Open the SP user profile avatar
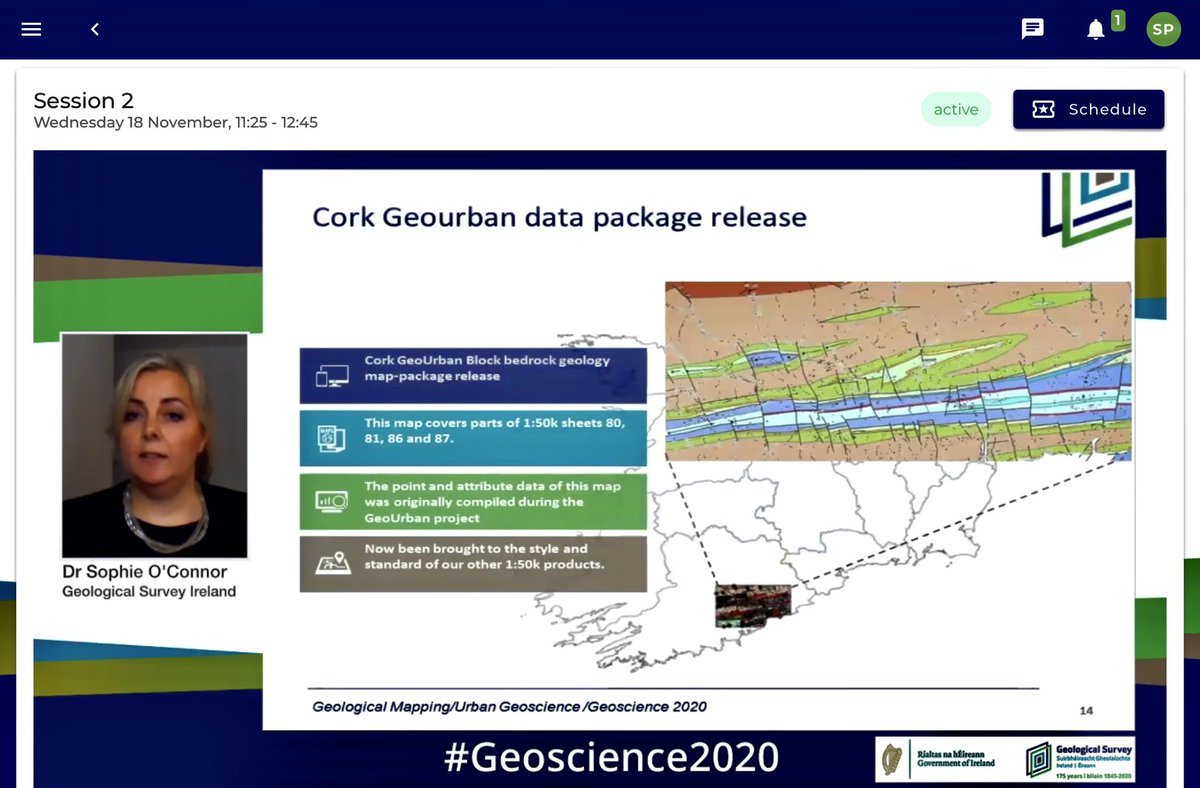The height and width of the screenshot is (788, 1200). (x=1163, y=29)
